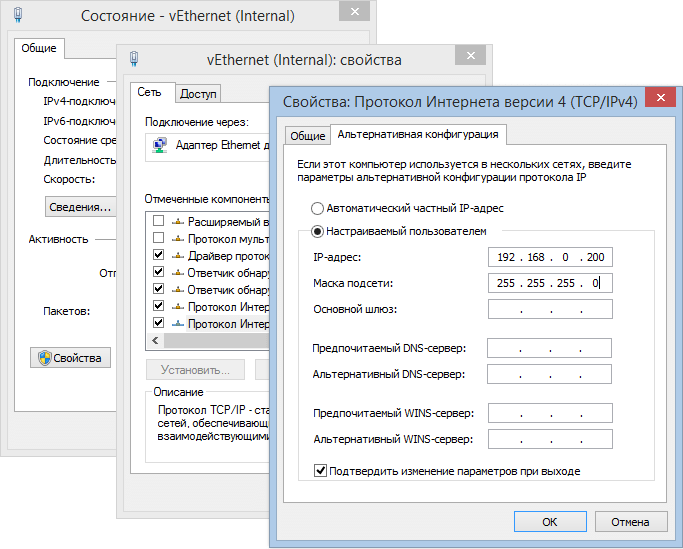Click the left scroll arrow in the components list
683x549 pixels.
tap(155, 341)
